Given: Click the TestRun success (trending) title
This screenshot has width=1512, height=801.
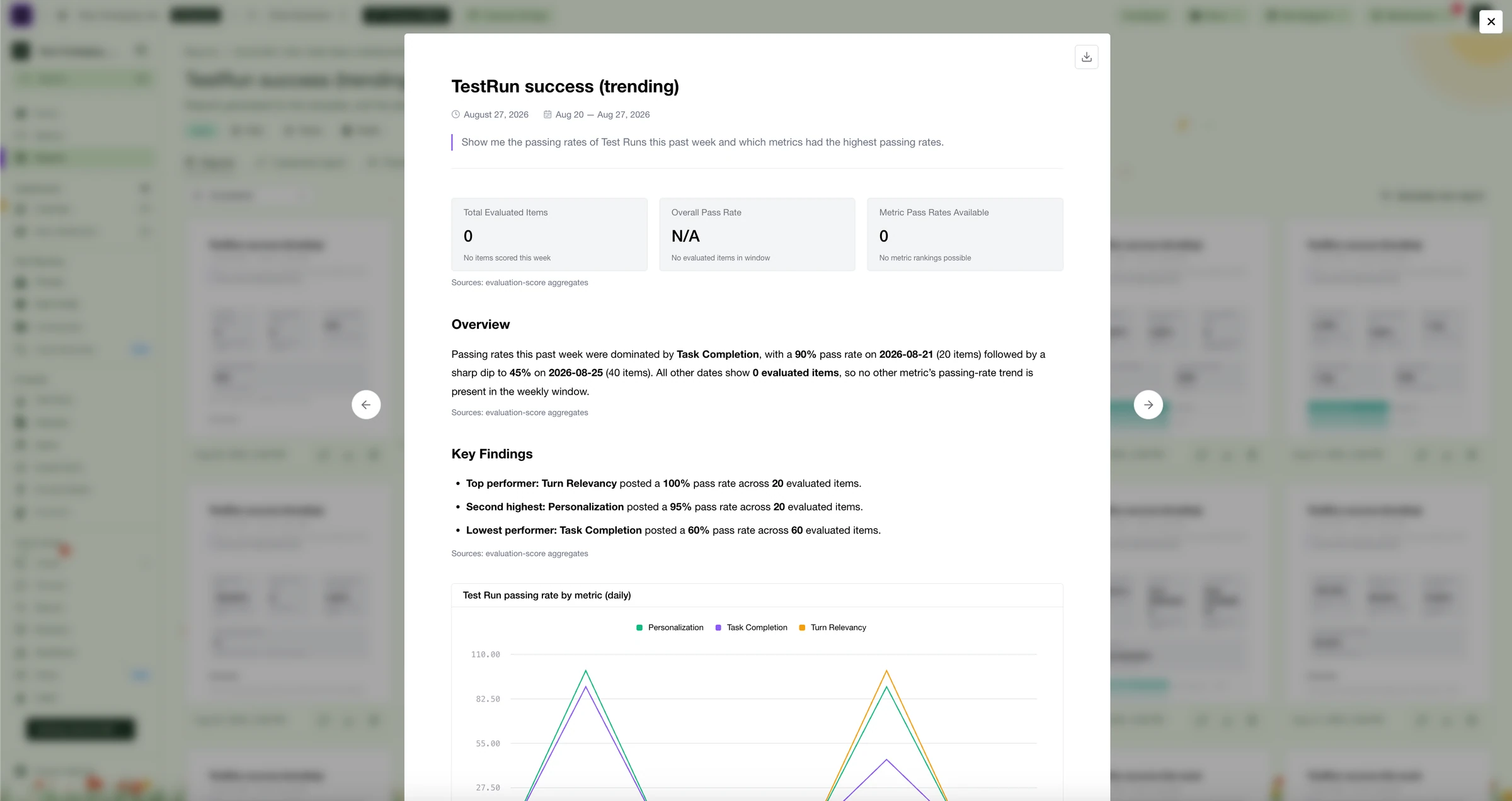Looking at the screenshot, I should click(x=565, y=86).
